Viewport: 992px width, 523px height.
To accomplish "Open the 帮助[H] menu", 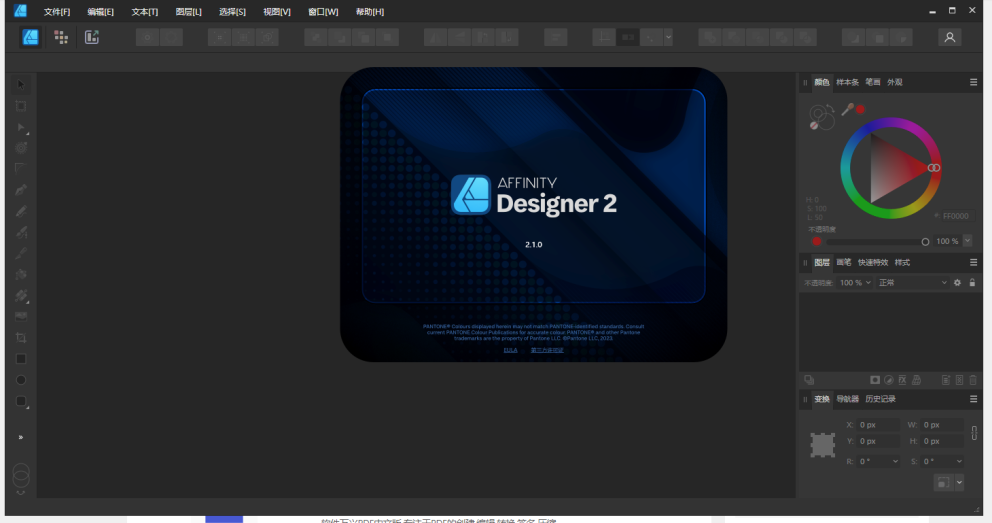I will point(370,12).
